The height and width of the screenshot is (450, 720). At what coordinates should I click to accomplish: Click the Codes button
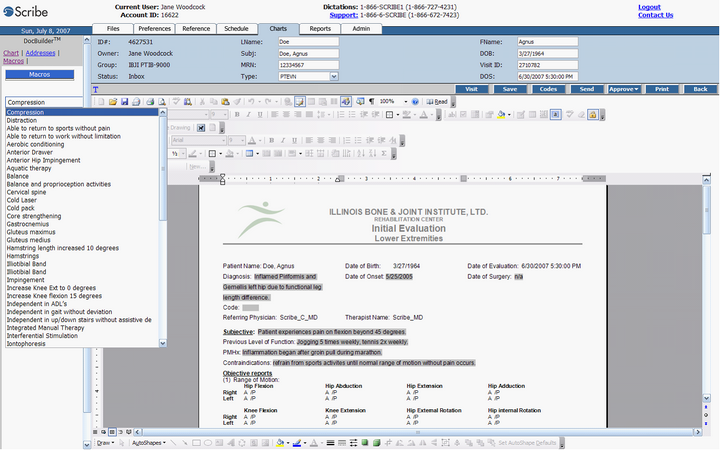548,89
